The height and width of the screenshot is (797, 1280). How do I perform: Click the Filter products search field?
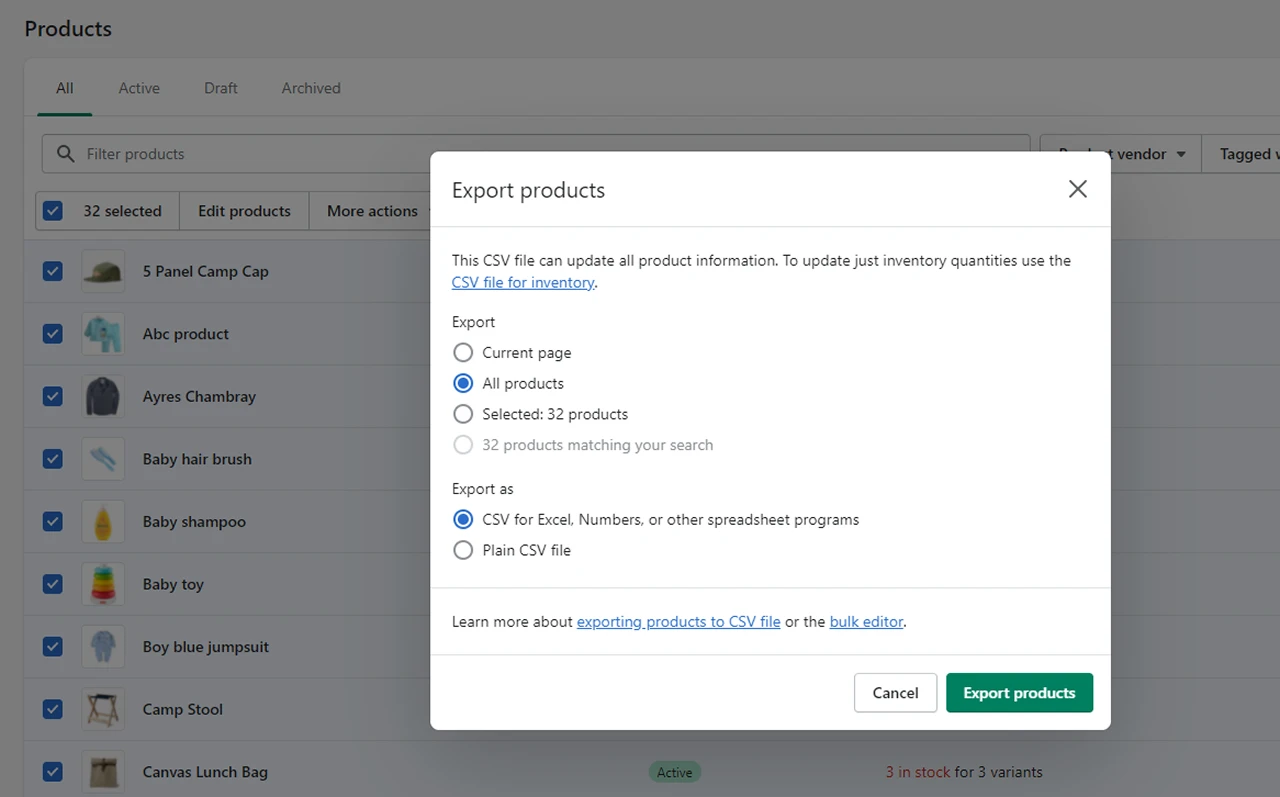tap(535, 154)
